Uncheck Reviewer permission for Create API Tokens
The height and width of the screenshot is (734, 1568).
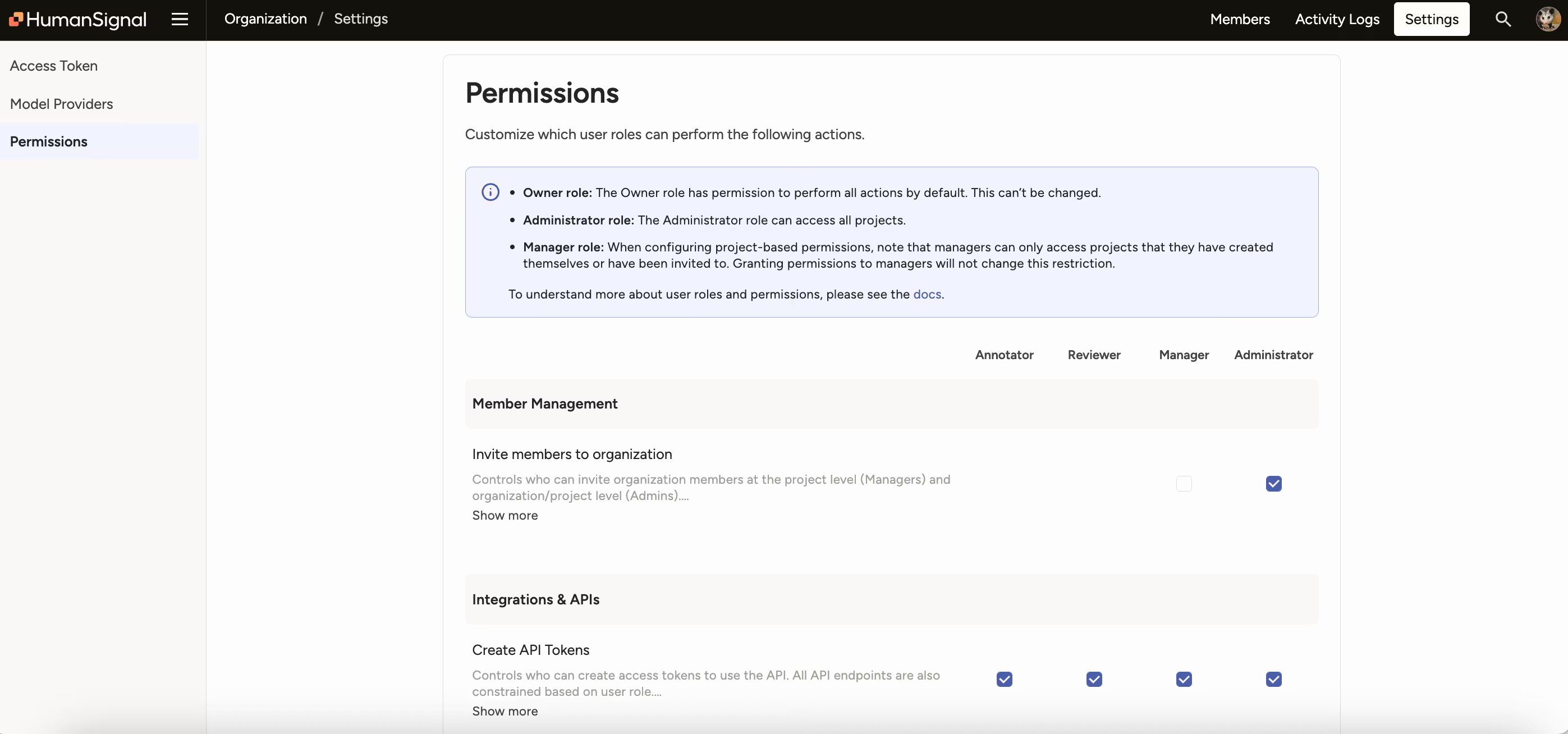[x=1094, y=679]
